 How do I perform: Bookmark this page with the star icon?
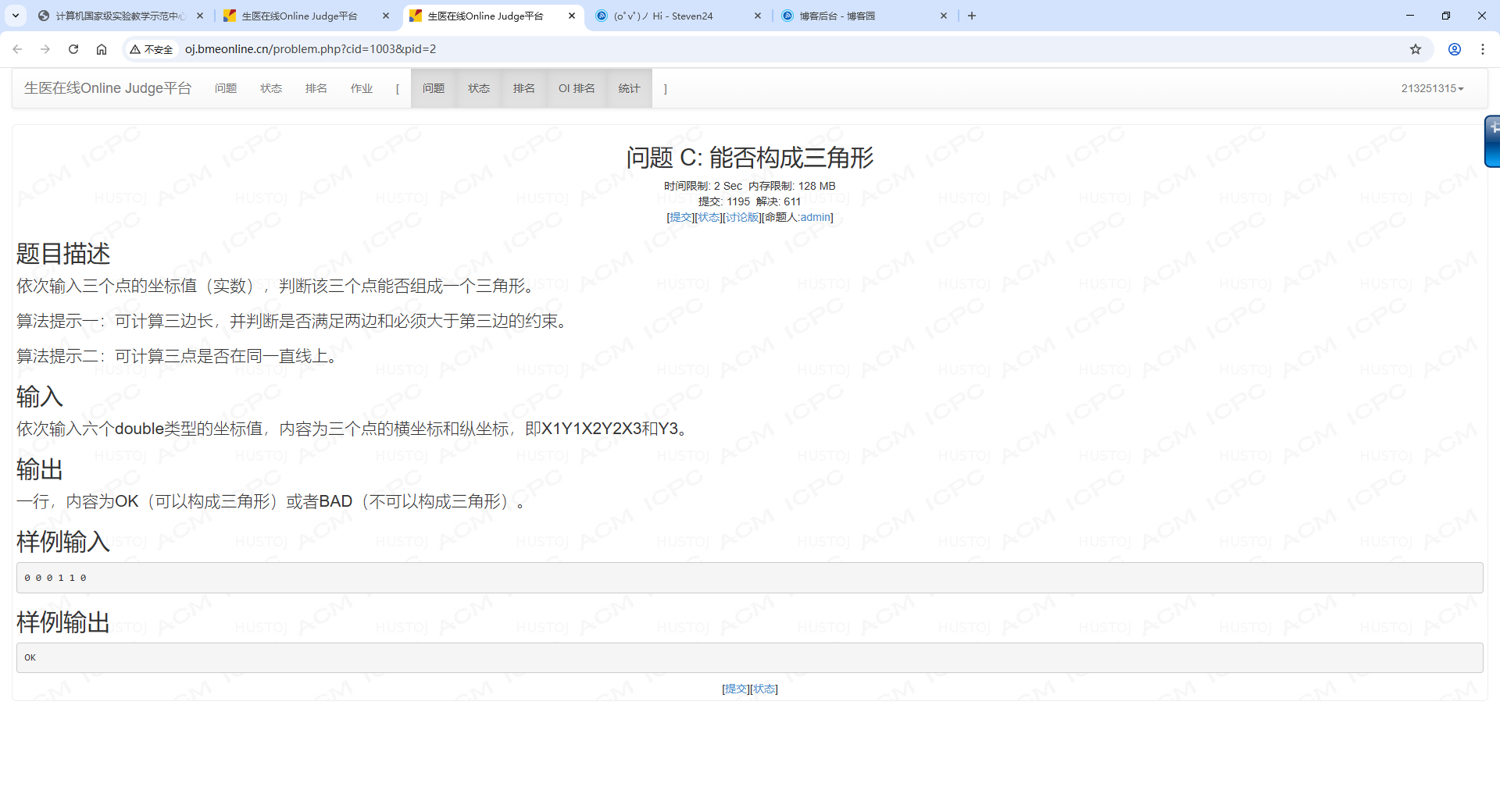[1416, 49]
